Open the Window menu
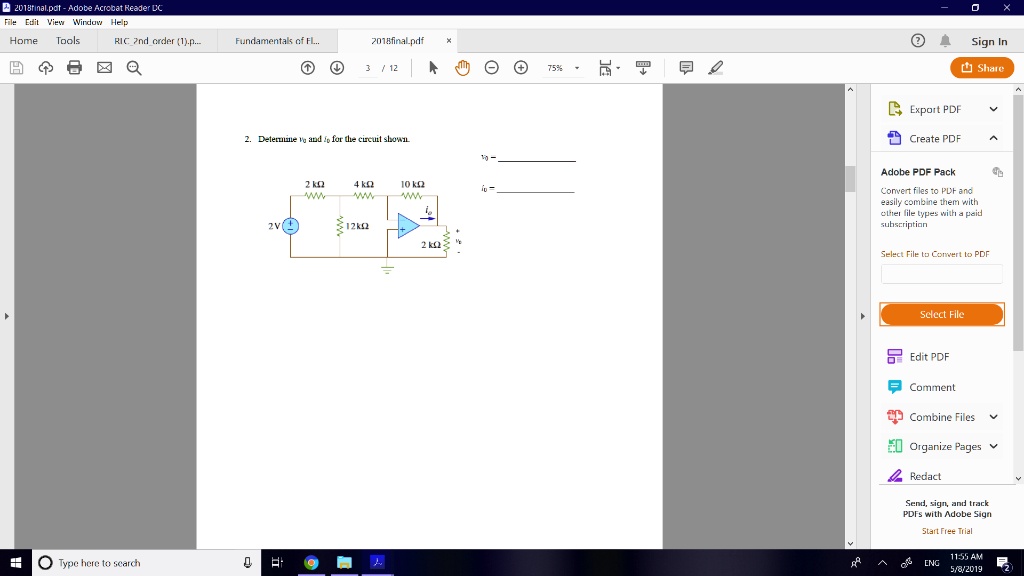Image resolution: width=1024 pixels, height=576 pixels. [87, 22]
